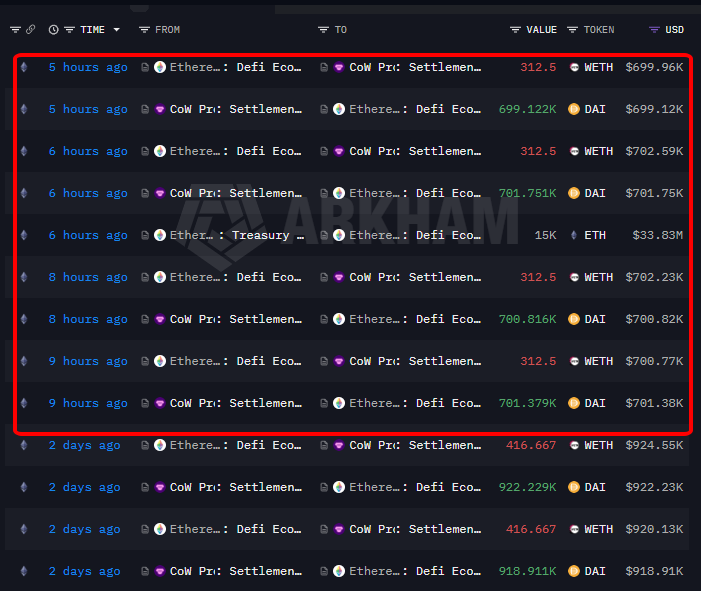Select the 701.379K value cell
Screen dimensions: 701x591
[528, 403]
